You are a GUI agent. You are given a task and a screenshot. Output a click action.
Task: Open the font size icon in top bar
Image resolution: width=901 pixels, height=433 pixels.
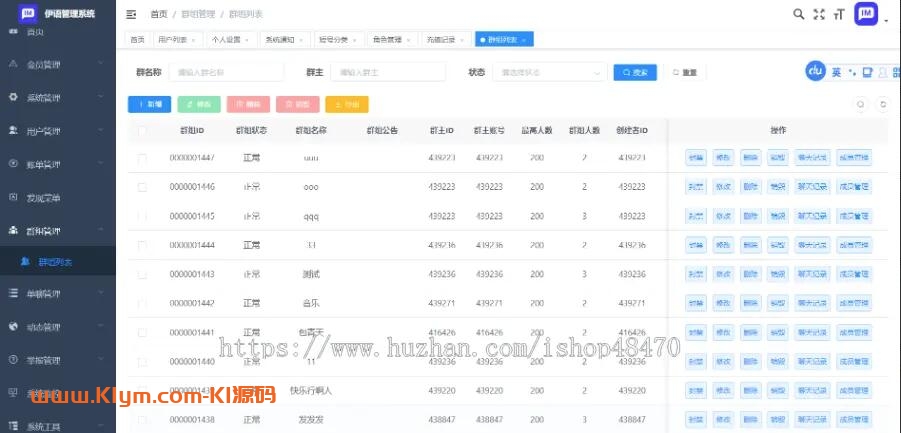(839, 15)
